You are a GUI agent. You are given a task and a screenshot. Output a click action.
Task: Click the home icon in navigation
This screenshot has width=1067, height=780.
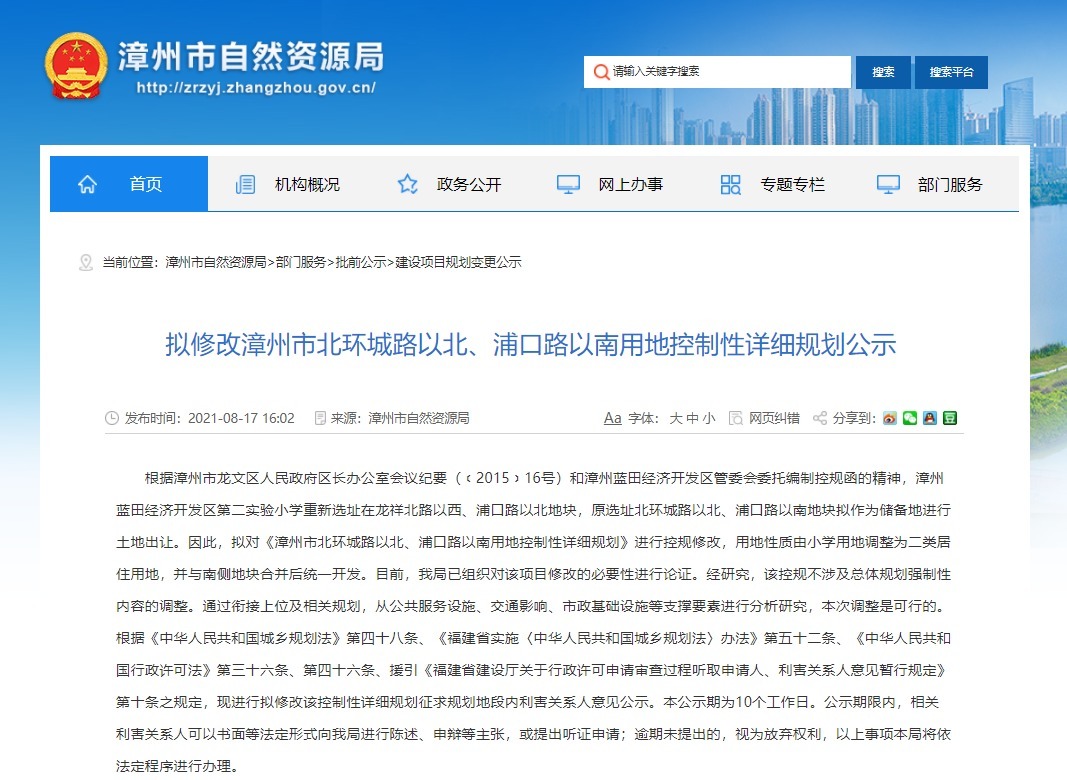coord(87,184)
